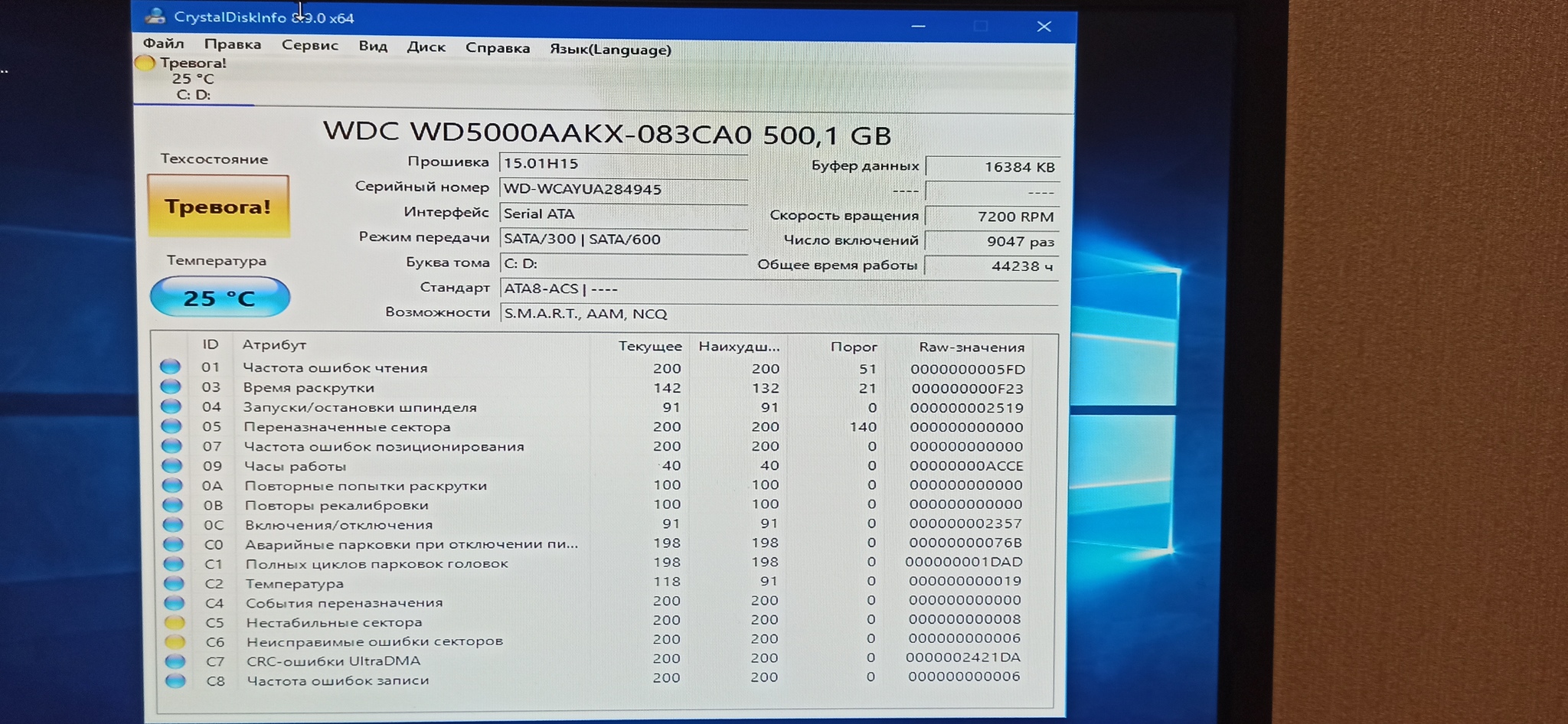Click the Наихудш... column header

[739, 347]
